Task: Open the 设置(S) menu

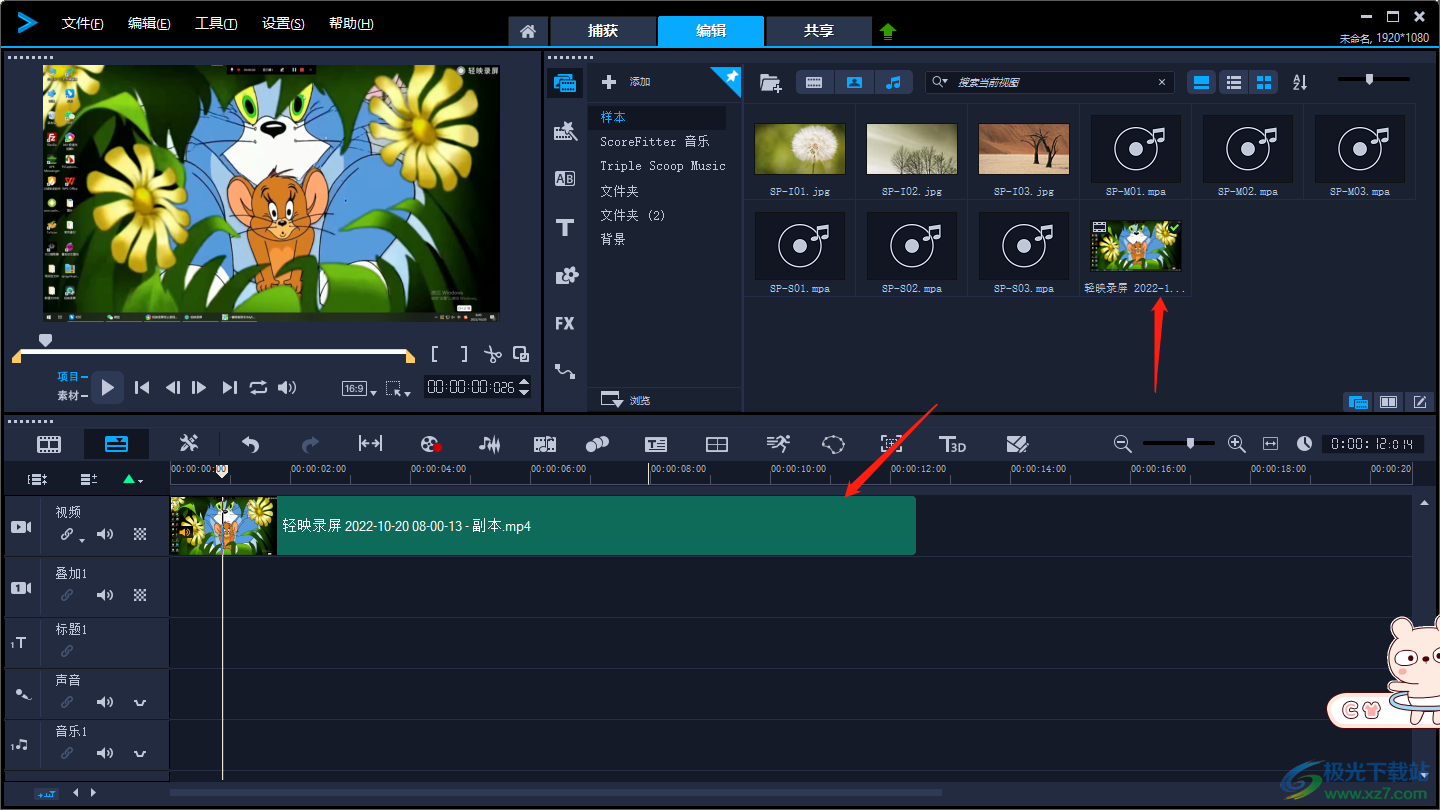Action: click(x=283, y=24)
